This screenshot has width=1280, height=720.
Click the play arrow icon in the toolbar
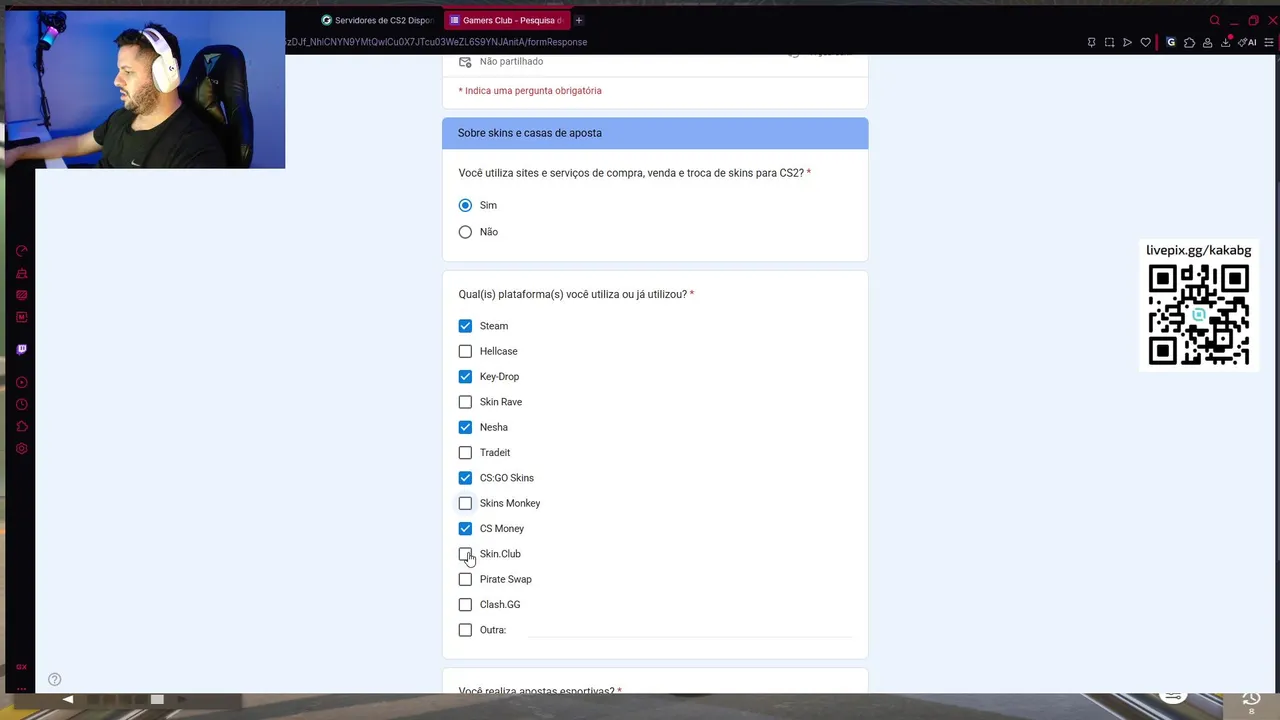(x=1127, y=42)
